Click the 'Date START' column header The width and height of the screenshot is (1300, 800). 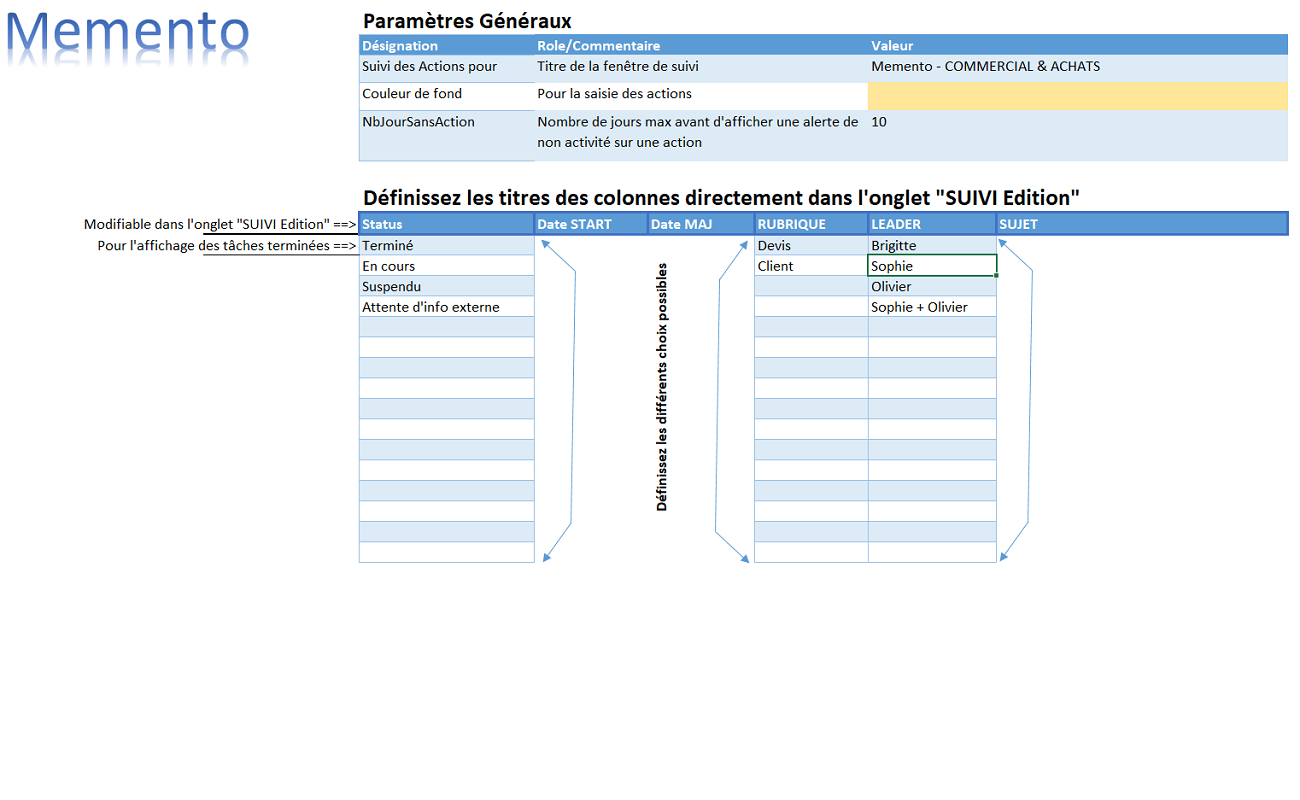591,224
